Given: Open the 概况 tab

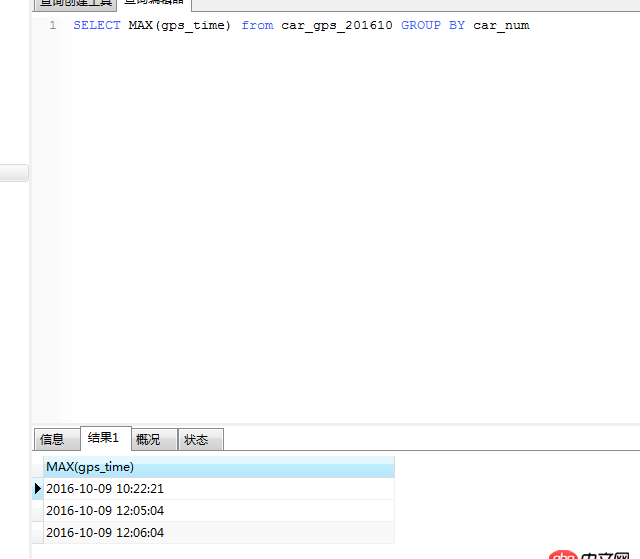Looking at the screenshot, I should 154,439.
